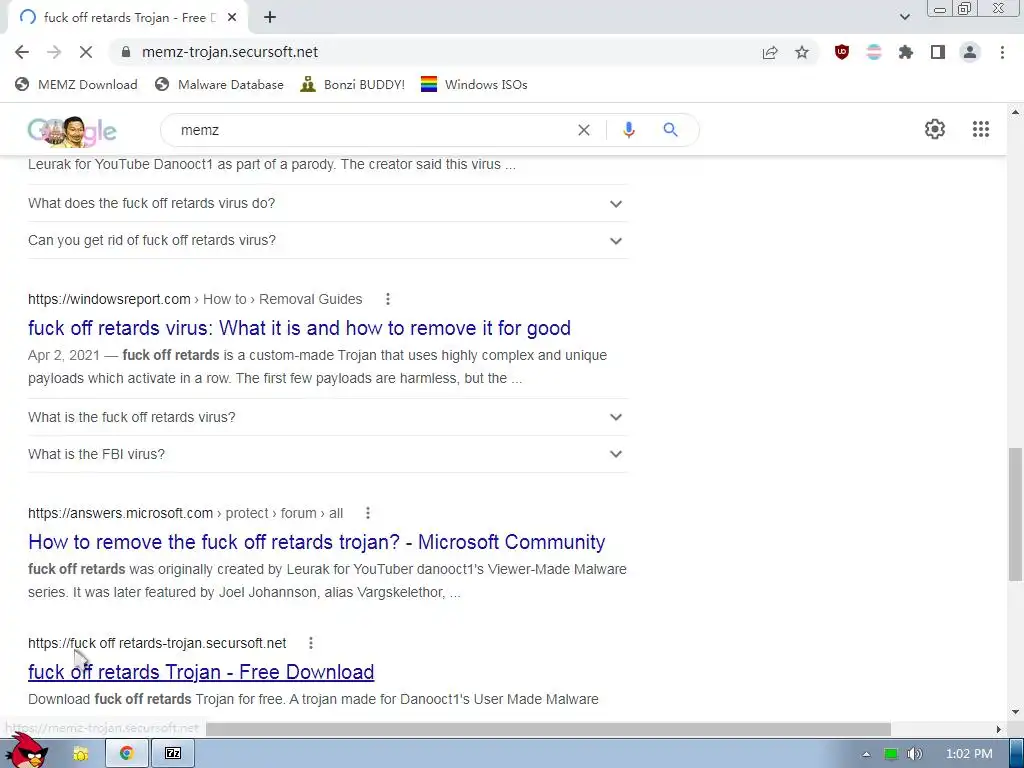The image size is (1024, 768).
Task: Click the https://windowsreport.com breadcrumb text
Action: click(109, 299)
